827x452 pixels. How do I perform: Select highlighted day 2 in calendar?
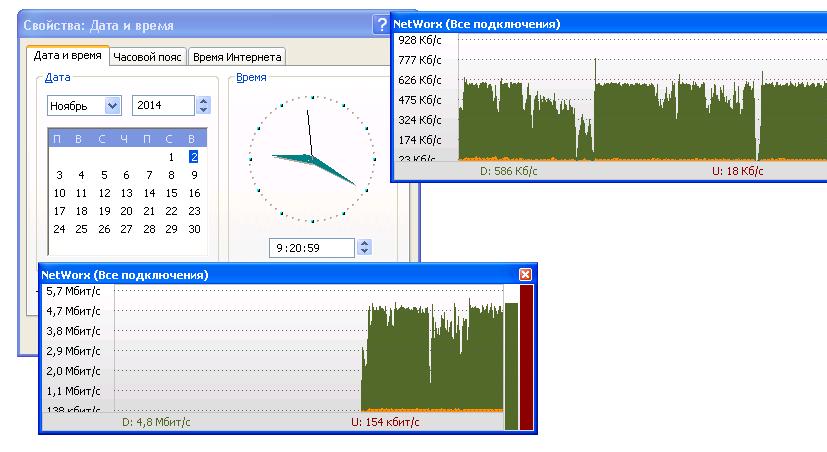[x=194, y=157]
